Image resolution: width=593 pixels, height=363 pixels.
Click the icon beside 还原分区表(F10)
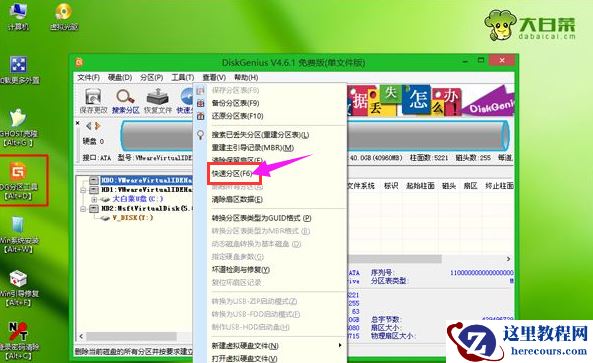200,116
